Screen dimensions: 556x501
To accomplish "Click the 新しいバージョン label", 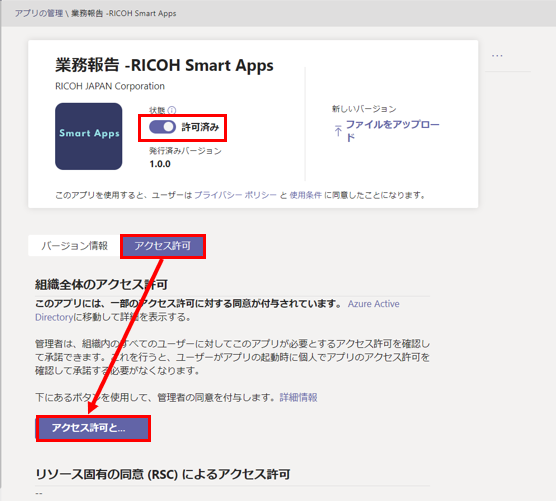I will pyautogui.click(x=364, y=109).
